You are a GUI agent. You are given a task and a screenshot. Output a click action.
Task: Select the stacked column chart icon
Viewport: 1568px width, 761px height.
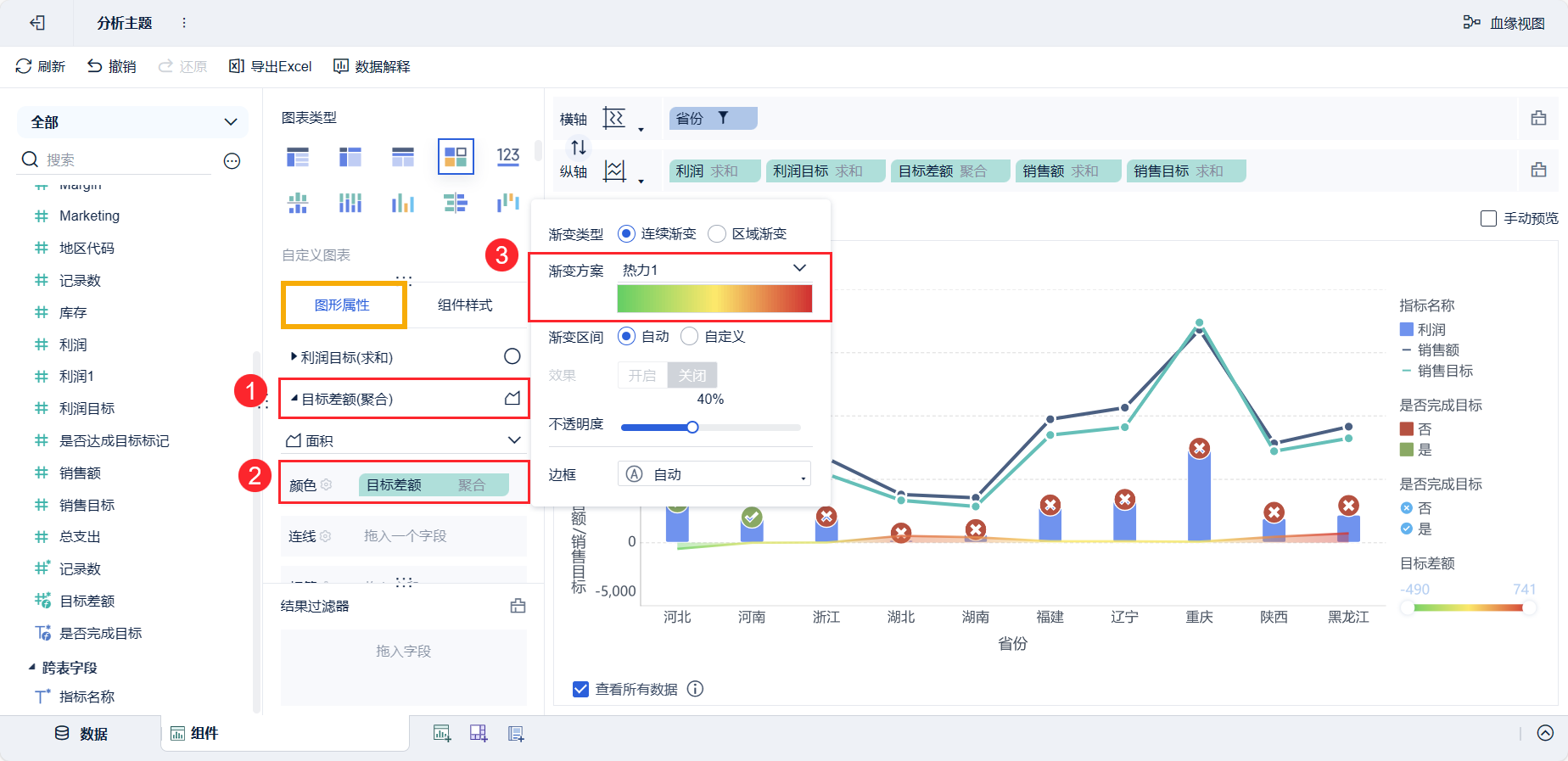click(350, 203)
